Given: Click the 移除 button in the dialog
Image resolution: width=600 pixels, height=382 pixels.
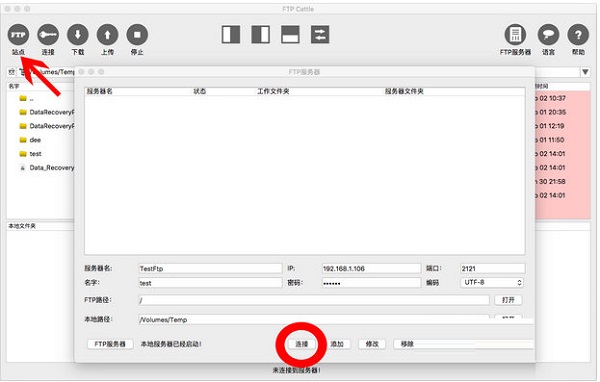Looking at the screenshot, I should click(407, 344).
